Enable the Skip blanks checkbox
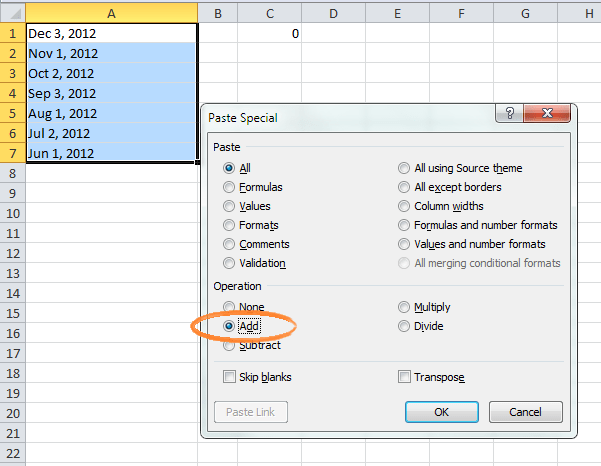Image resolution: width=601 pixels, height=466 pixels. [x=230, y=377]
